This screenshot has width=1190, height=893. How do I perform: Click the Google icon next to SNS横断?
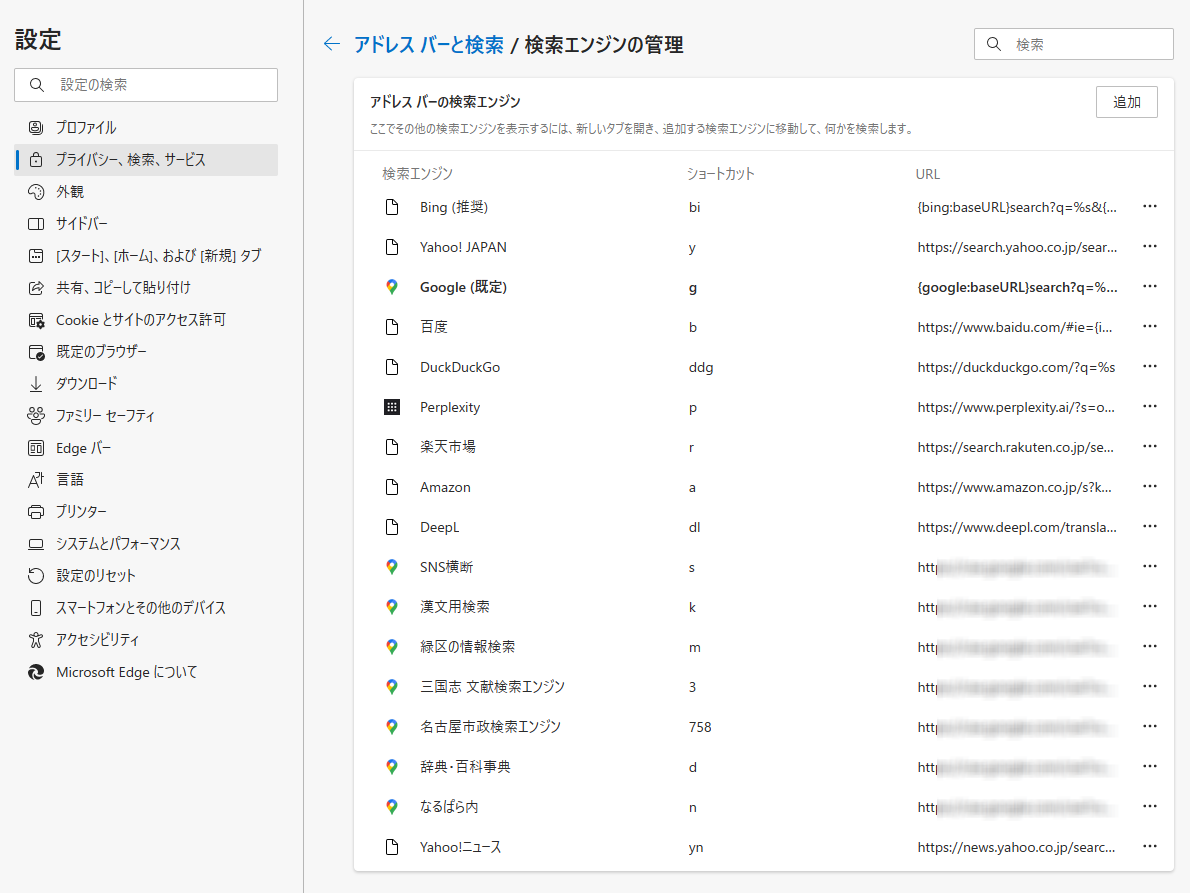(x=392, y=567)
